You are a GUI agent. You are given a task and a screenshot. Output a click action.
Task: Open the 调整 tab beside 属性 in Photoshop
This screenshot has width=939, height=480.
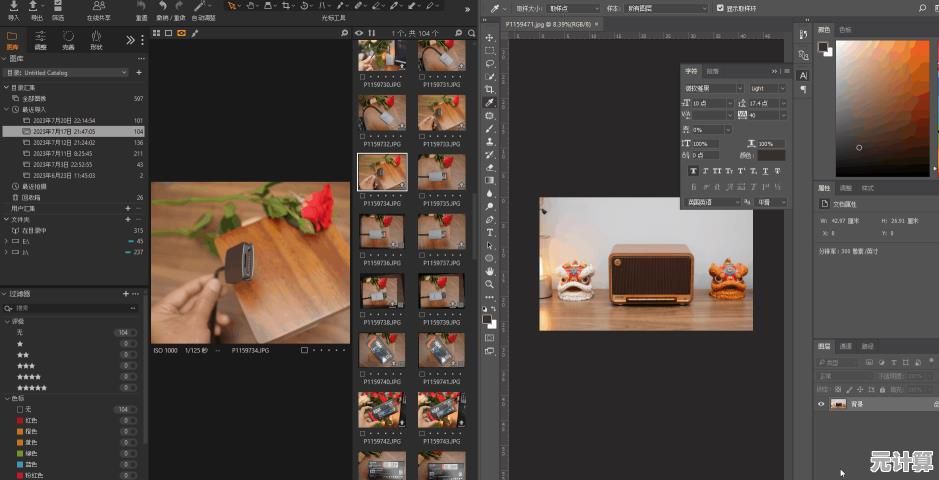[845, 188]
